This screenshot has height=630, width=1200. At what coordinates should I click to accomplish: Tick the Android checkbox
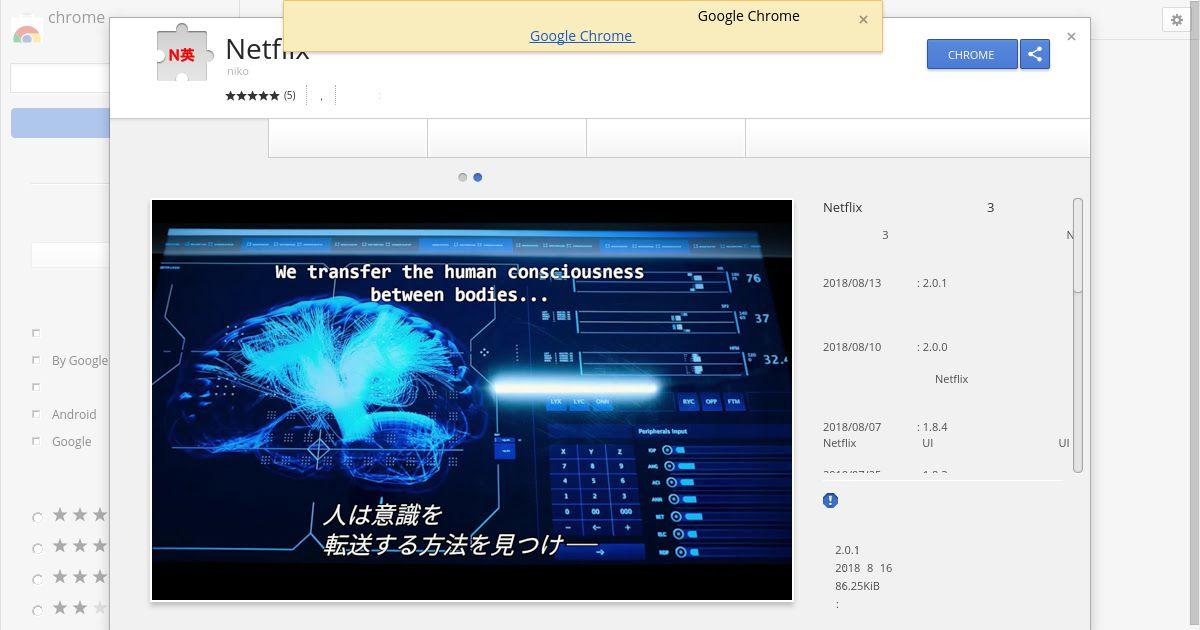coord(36,414)
